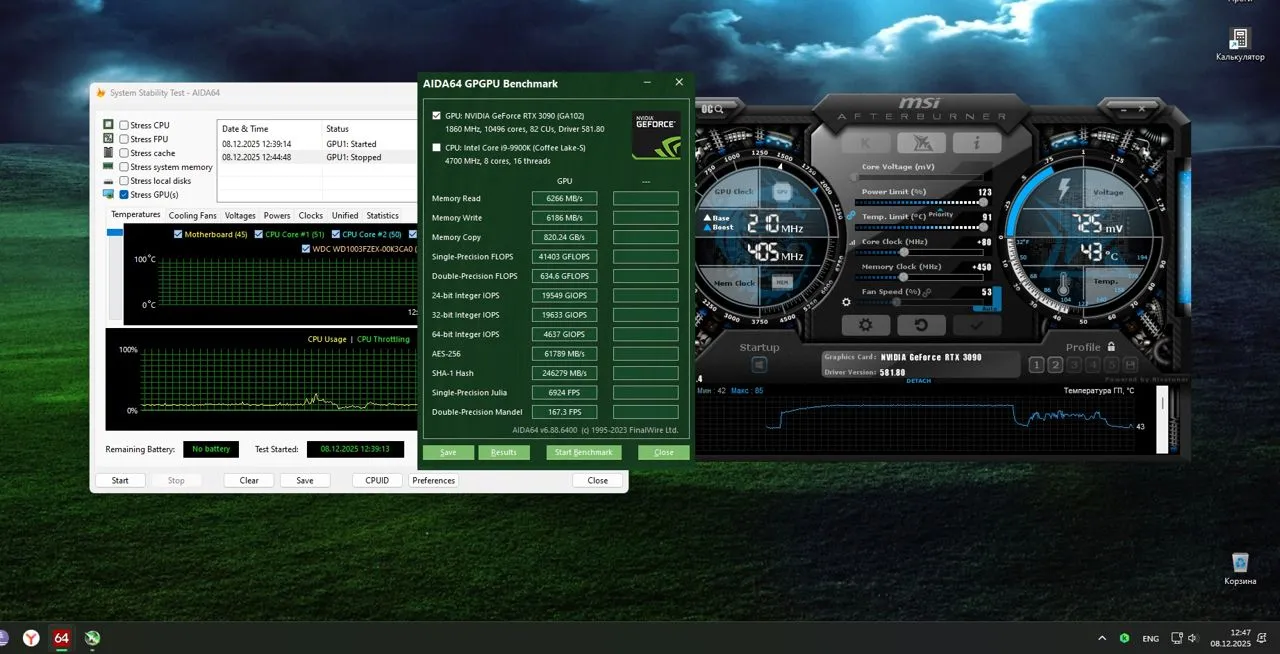
Task: Click DETACH link under driver version
Action: [x=918, y=381]
